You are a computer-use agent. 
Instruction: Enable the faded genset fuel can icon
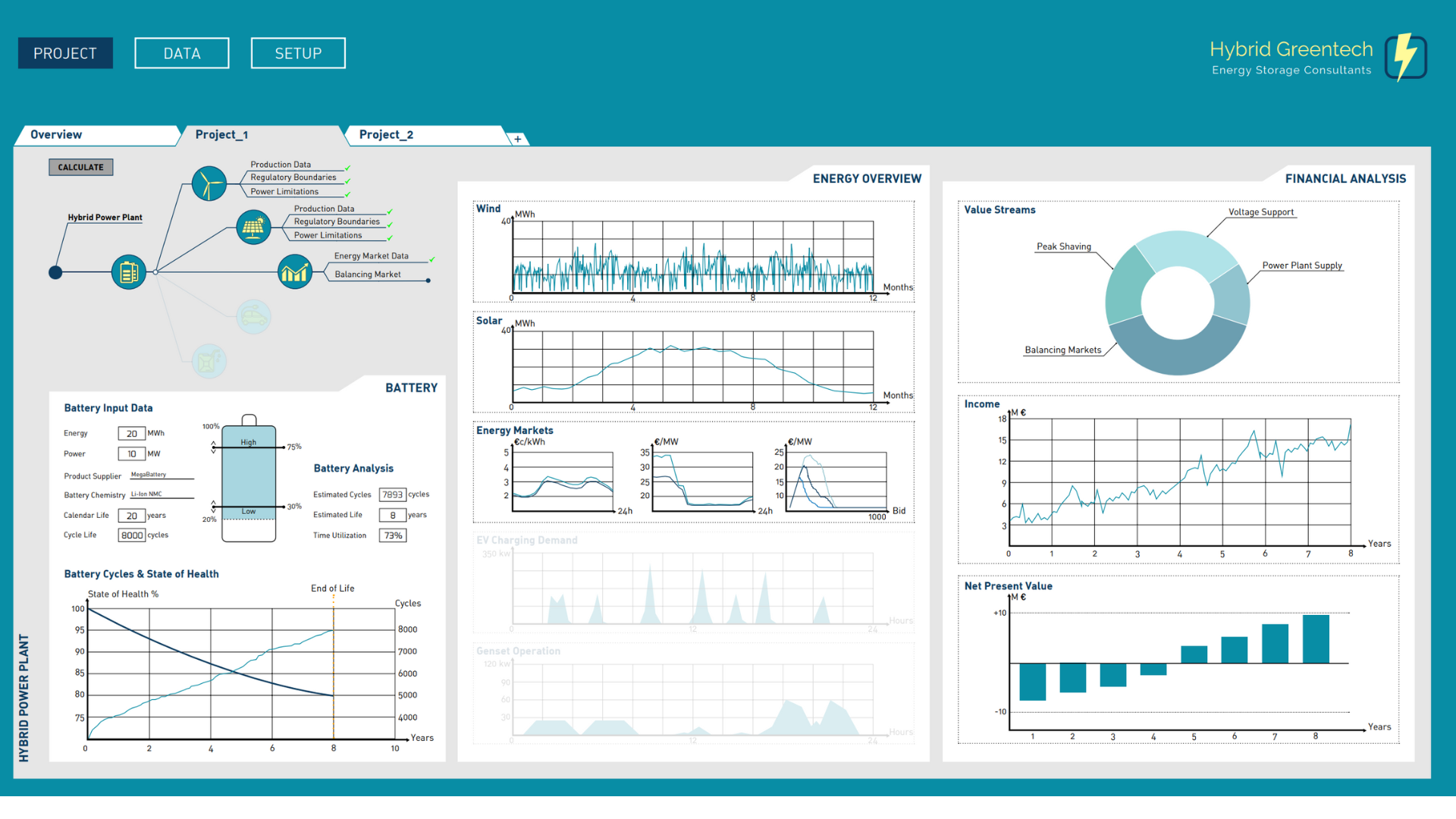209,361
